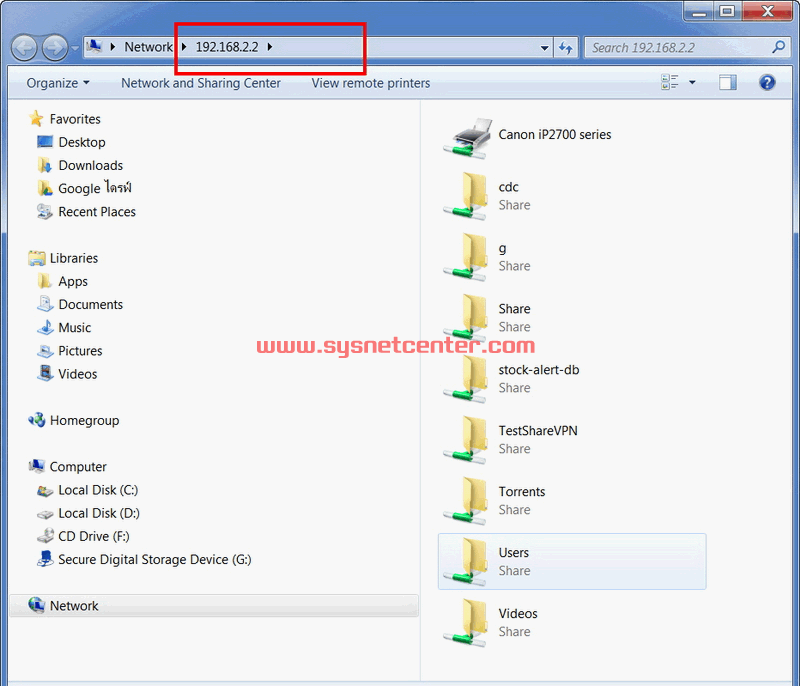Click the Back navigation arrow button

click(24, 48)
